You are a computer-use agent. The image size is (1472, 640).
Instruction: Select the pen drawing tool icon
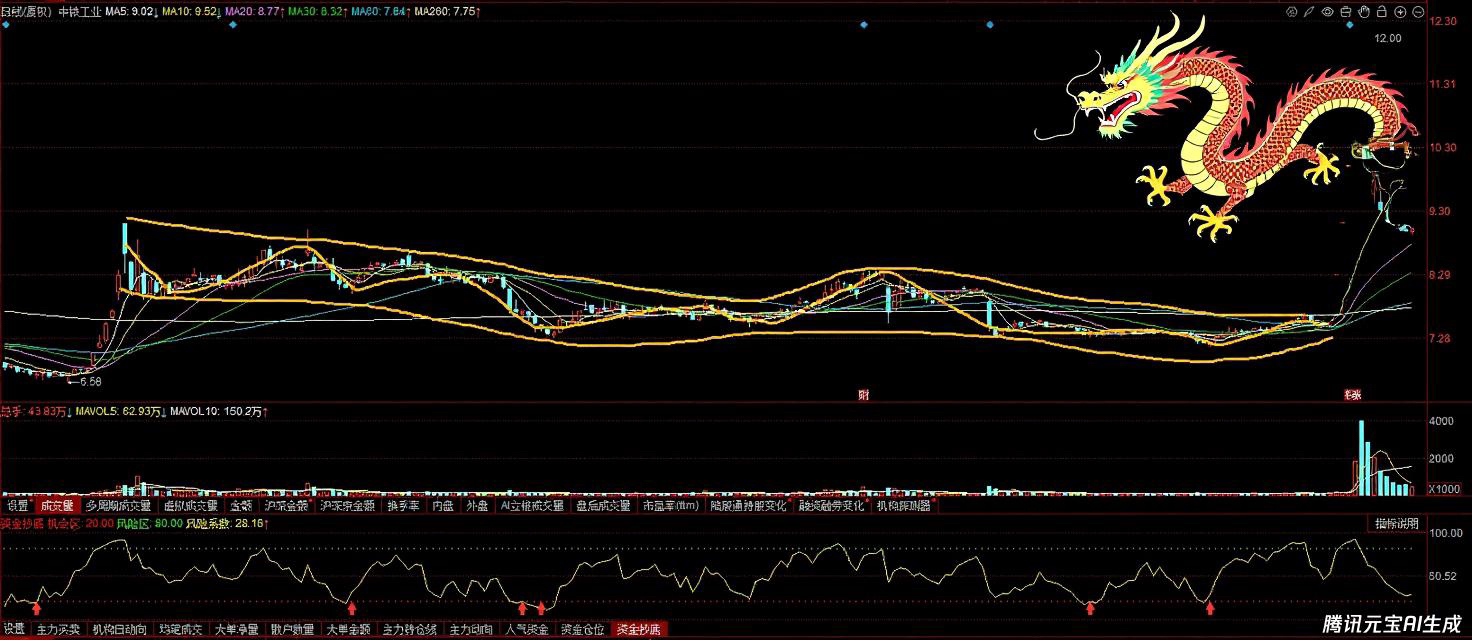click(1309, 12)
